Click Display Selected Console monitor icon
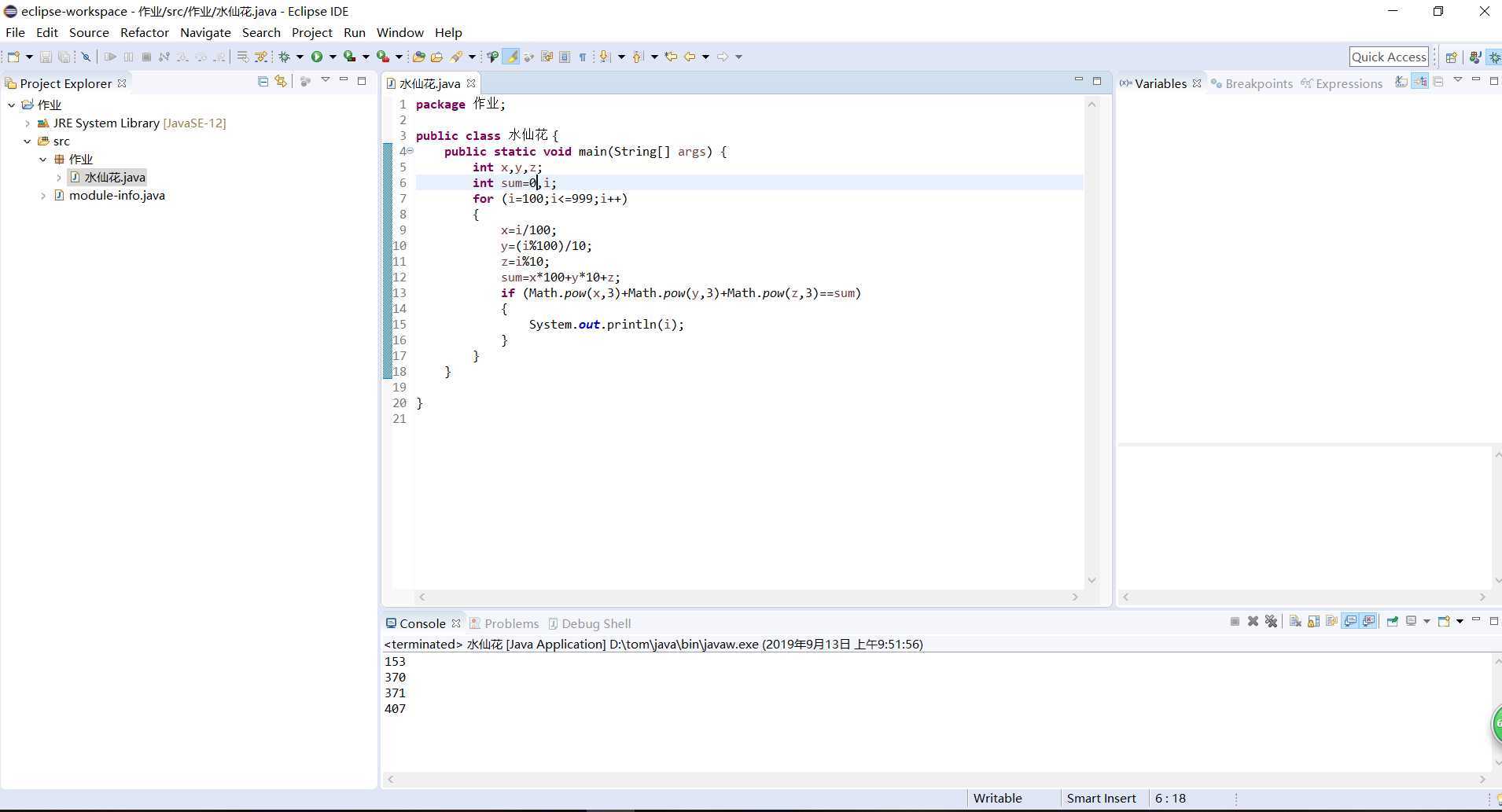The image size is (1502, 812). (1412, 621)
